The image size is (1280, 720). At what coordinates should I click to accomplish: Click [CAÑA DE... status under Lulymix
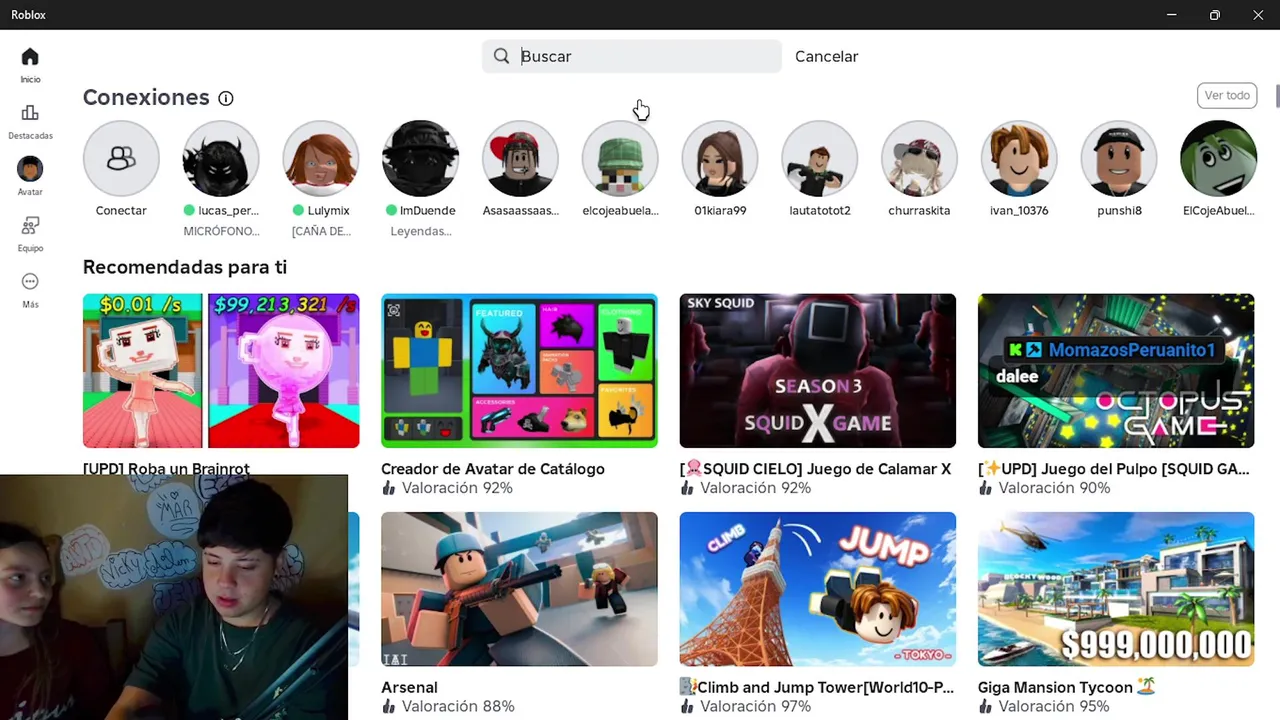(x=321, y=231)
